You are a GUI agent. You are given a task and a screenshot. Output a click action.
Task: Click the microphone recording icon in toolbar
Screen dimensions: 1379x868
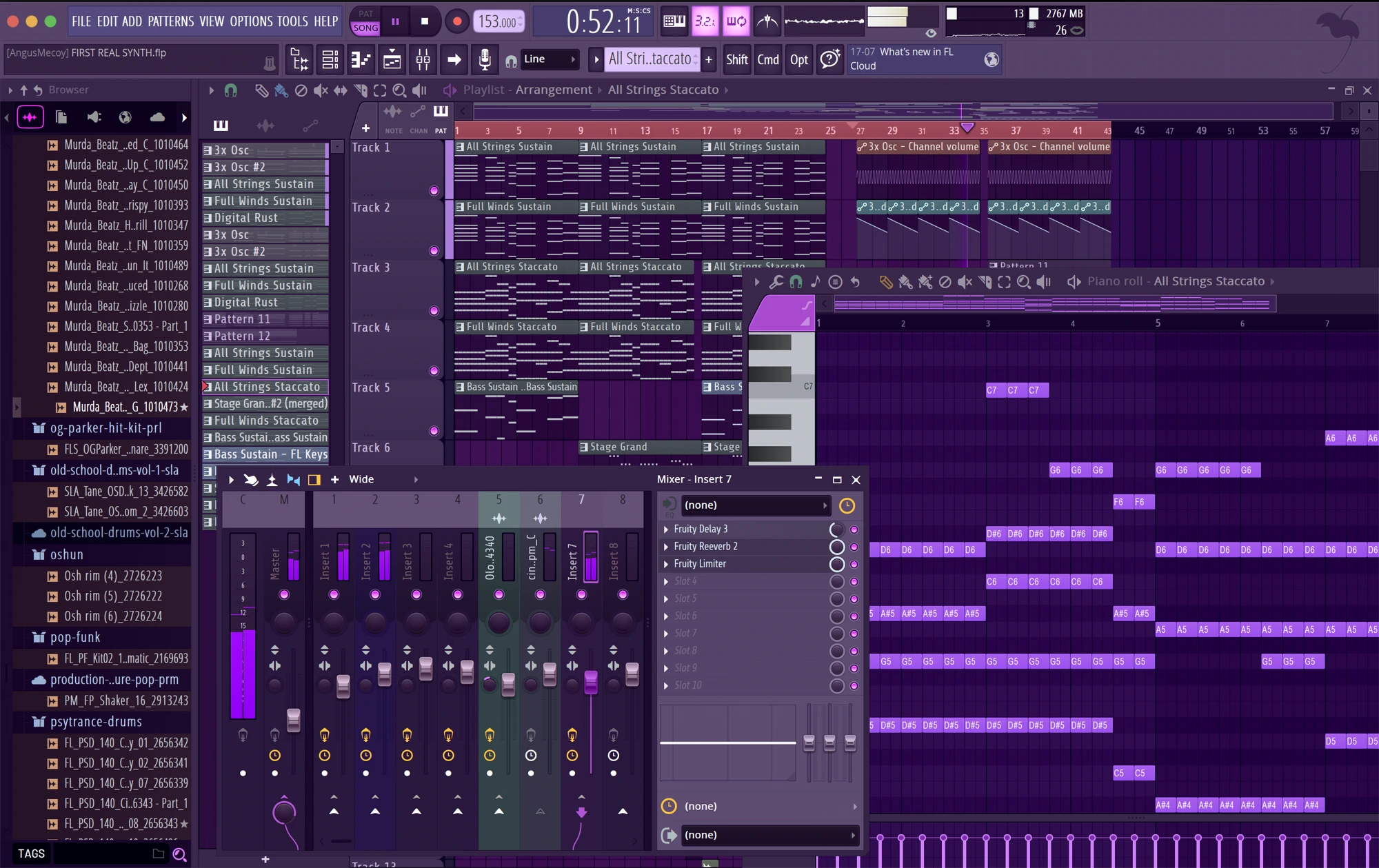[x=485, y=60]
